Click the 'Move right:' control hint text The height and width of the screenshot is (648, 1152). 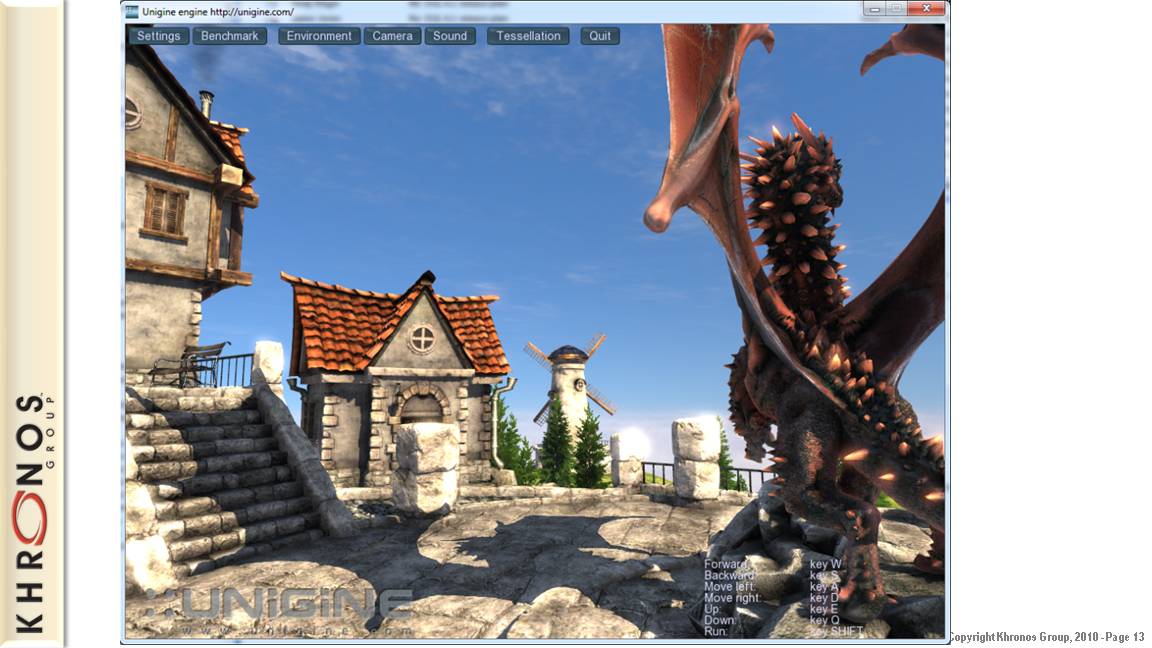[x=732, y=598]
